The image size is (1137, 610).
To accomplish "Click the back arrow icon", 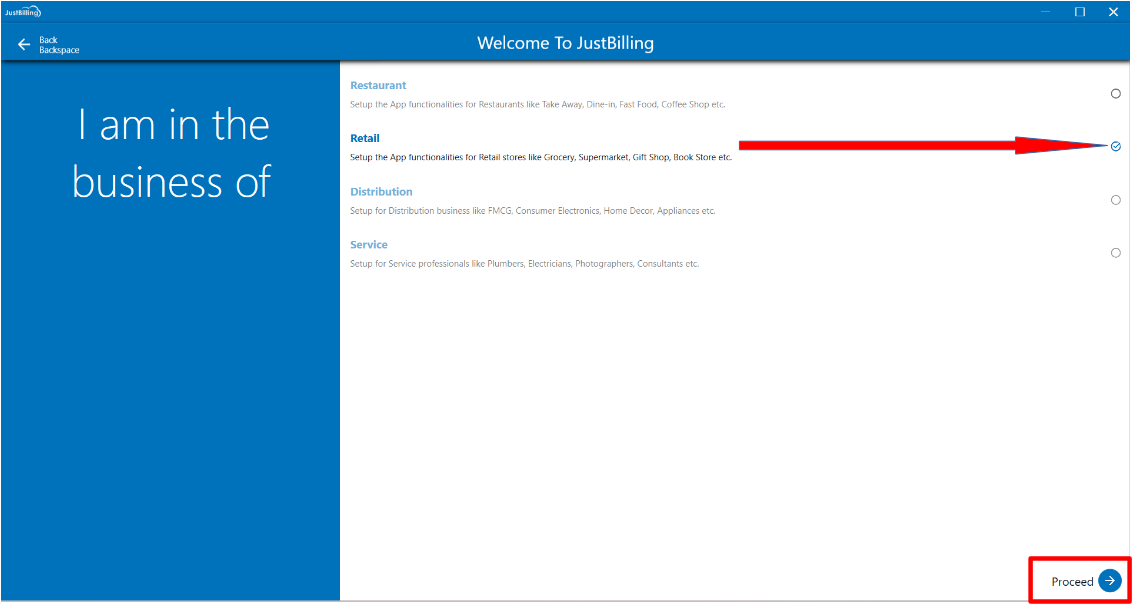I will point(24,45).
